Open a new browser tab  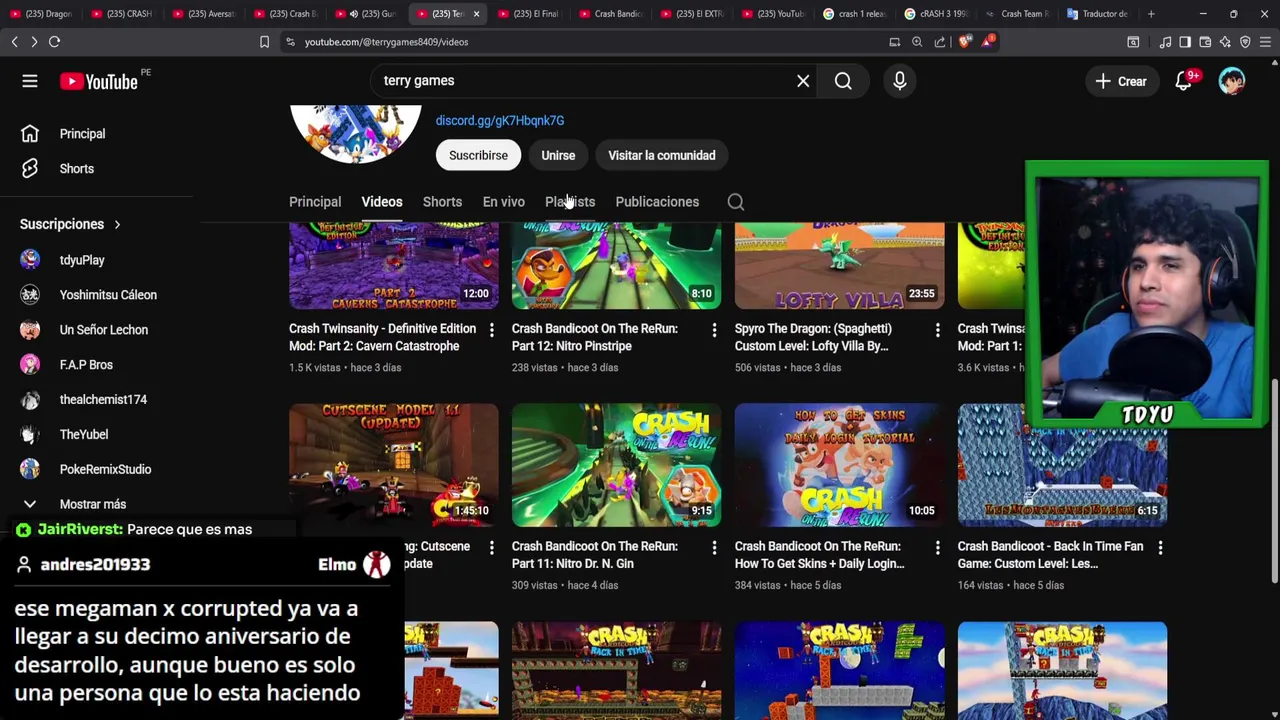1151,14
